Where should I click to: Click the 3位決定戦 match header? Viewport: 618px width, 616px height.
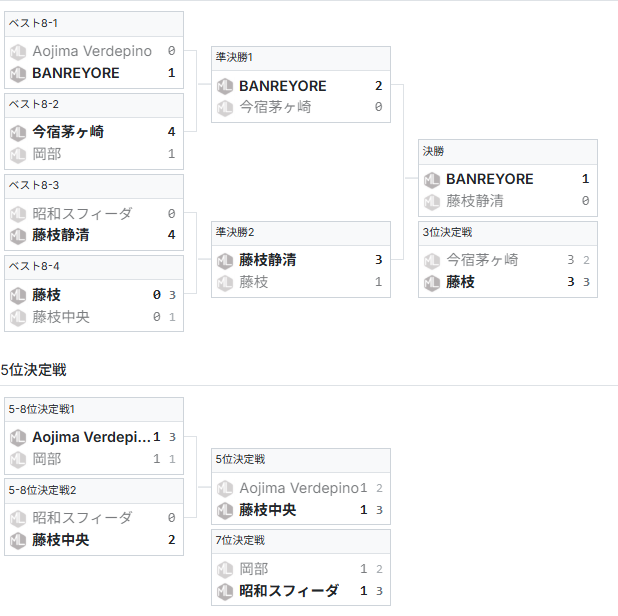click(x=507, y=232)
